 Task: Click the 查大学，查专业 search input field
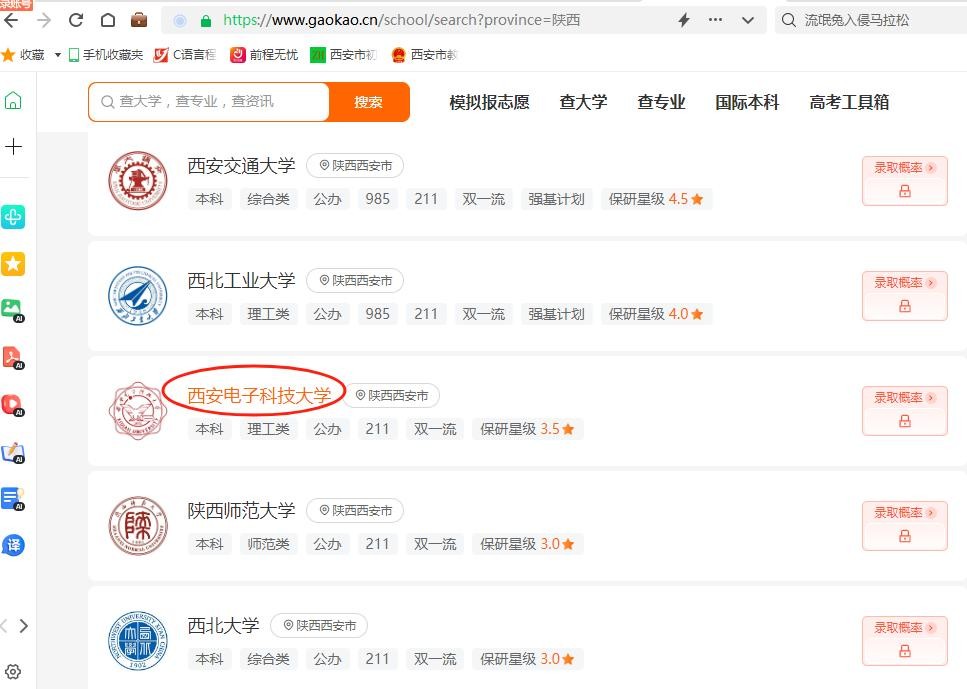[208, 102]
